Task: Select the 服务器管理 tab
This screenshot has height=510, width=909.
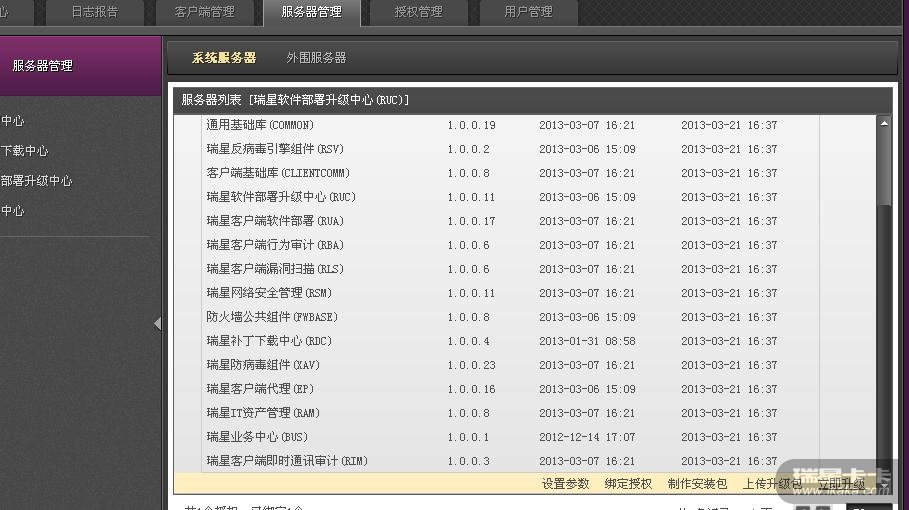Action: point(312,12)
